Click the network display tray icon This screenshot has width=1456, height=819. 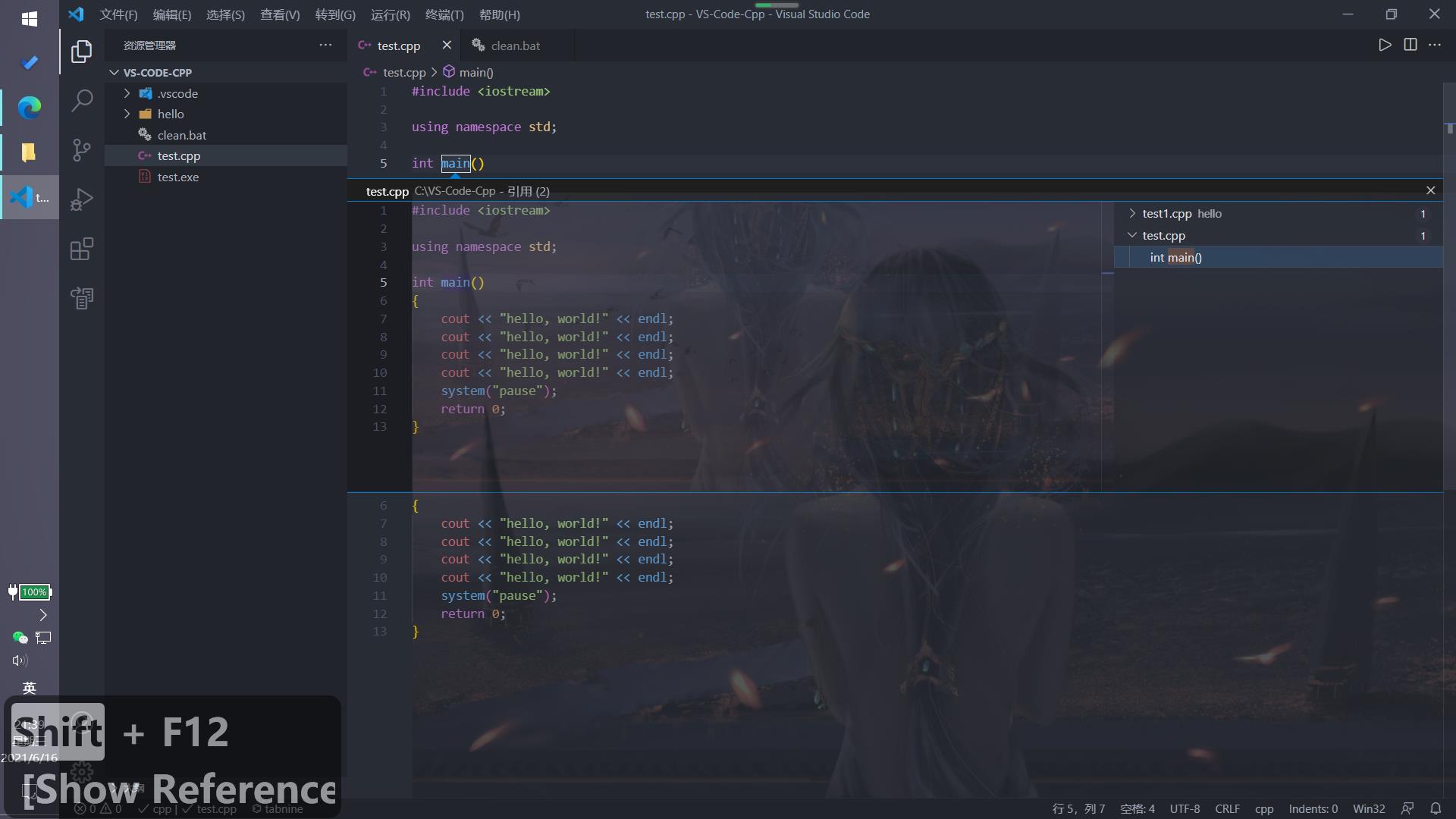pos(43,638)
